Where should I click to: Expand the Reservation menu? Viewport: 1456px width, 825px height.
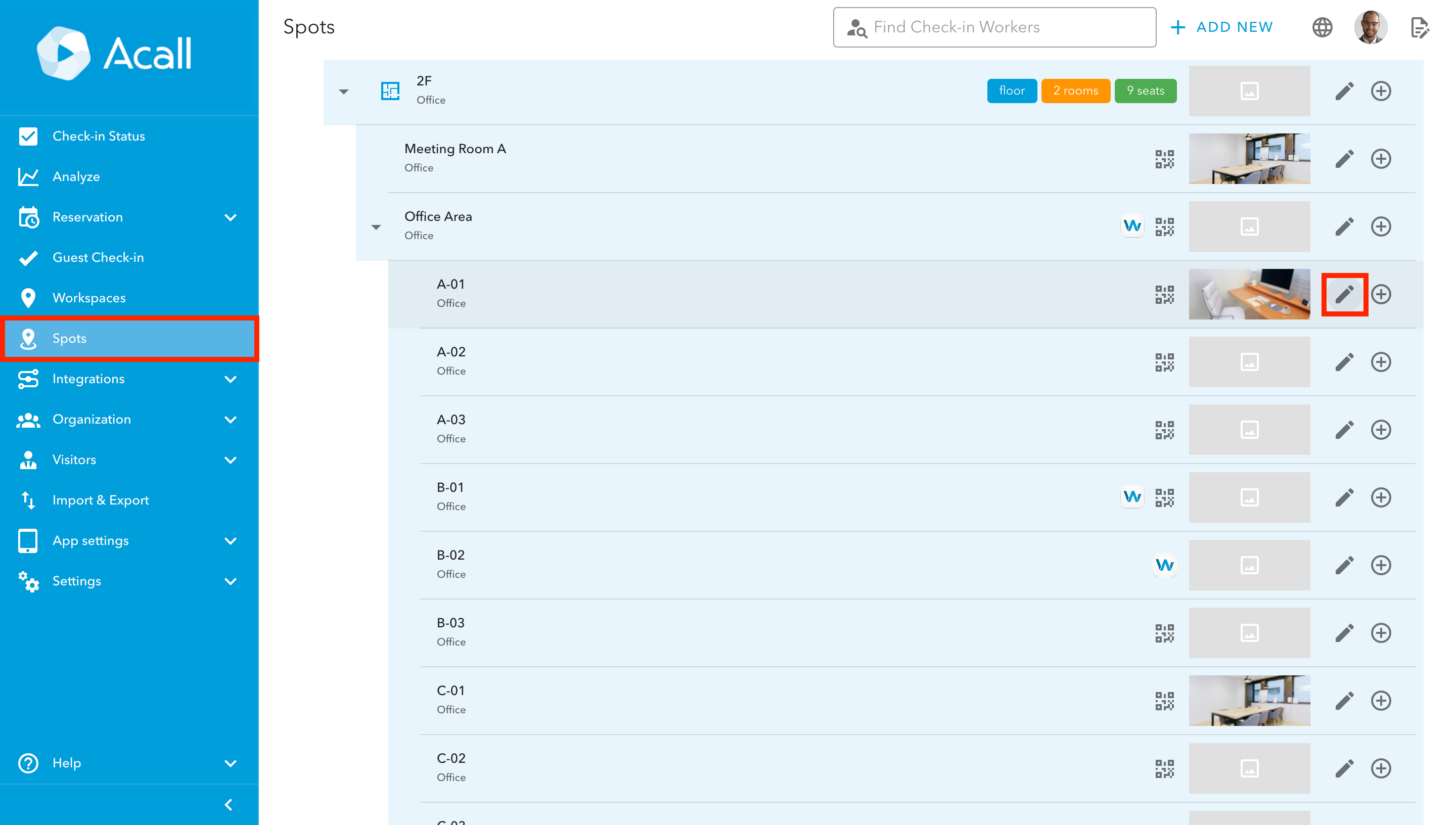pos(230,217)
